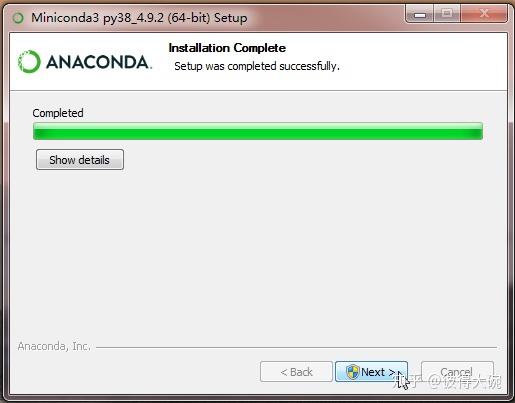Click the UAC shield icon on the Next button
The image size is (515, 403).
(352, 372)
